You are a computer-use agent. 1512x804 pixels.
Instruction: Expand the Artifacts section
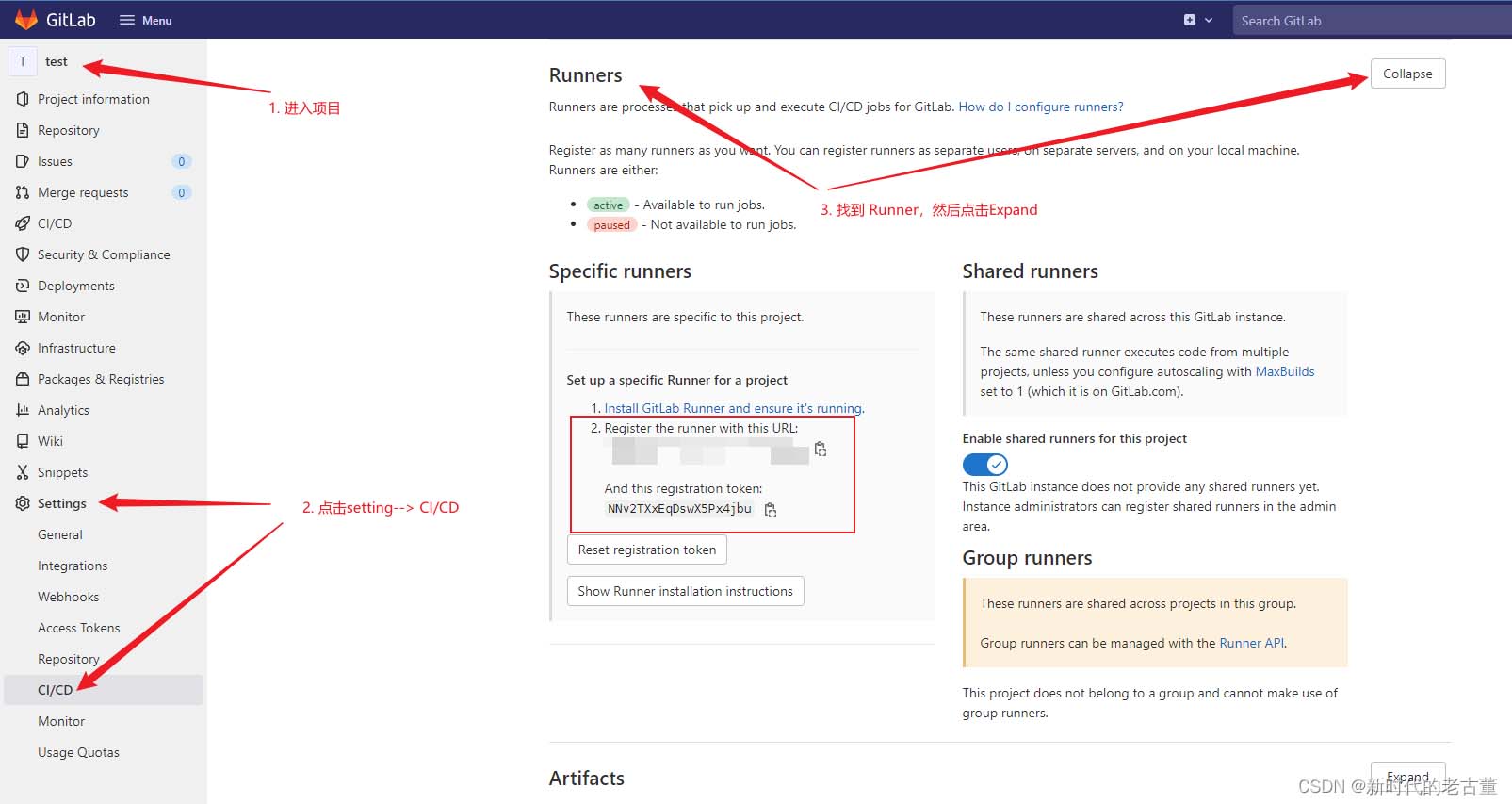[1407, 777]
